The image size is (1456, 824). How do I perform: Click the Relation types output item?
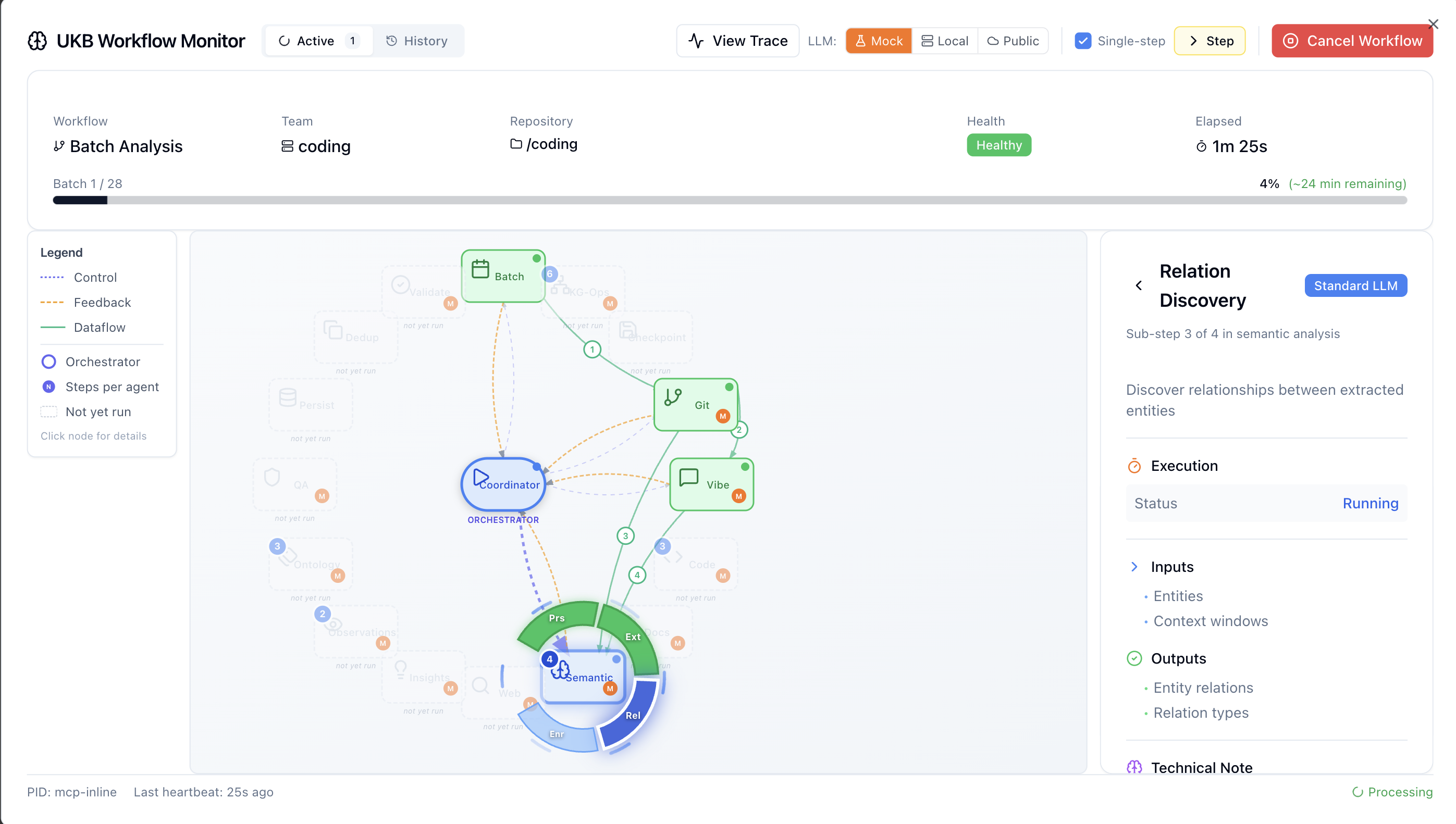(x=1201, y=713)
